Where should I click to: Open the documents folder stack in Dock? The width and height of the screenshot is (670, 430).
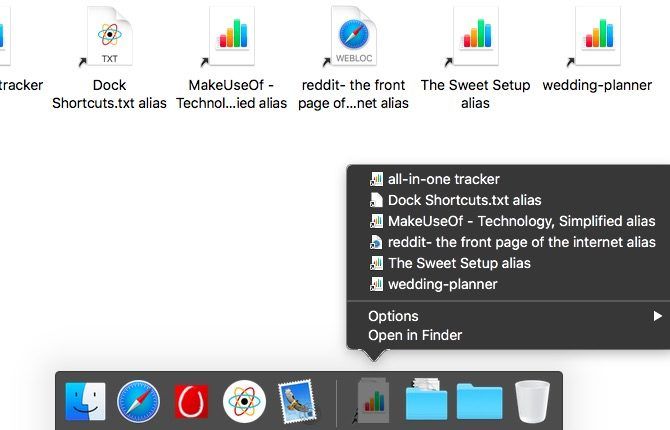click(426, 399)
